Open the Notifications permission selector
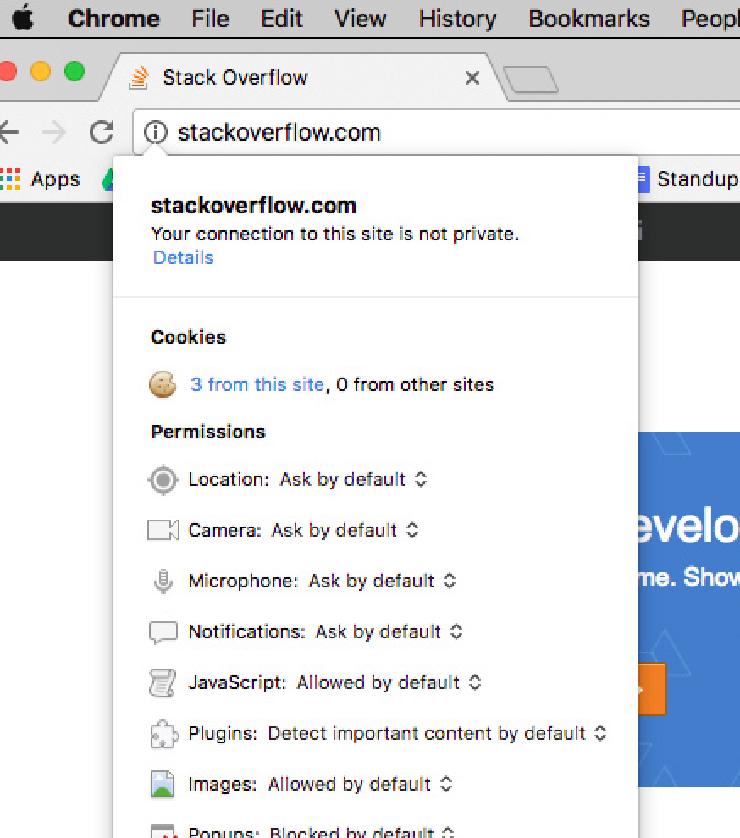The width and height of the screenshot is (740, 838). 457,631
